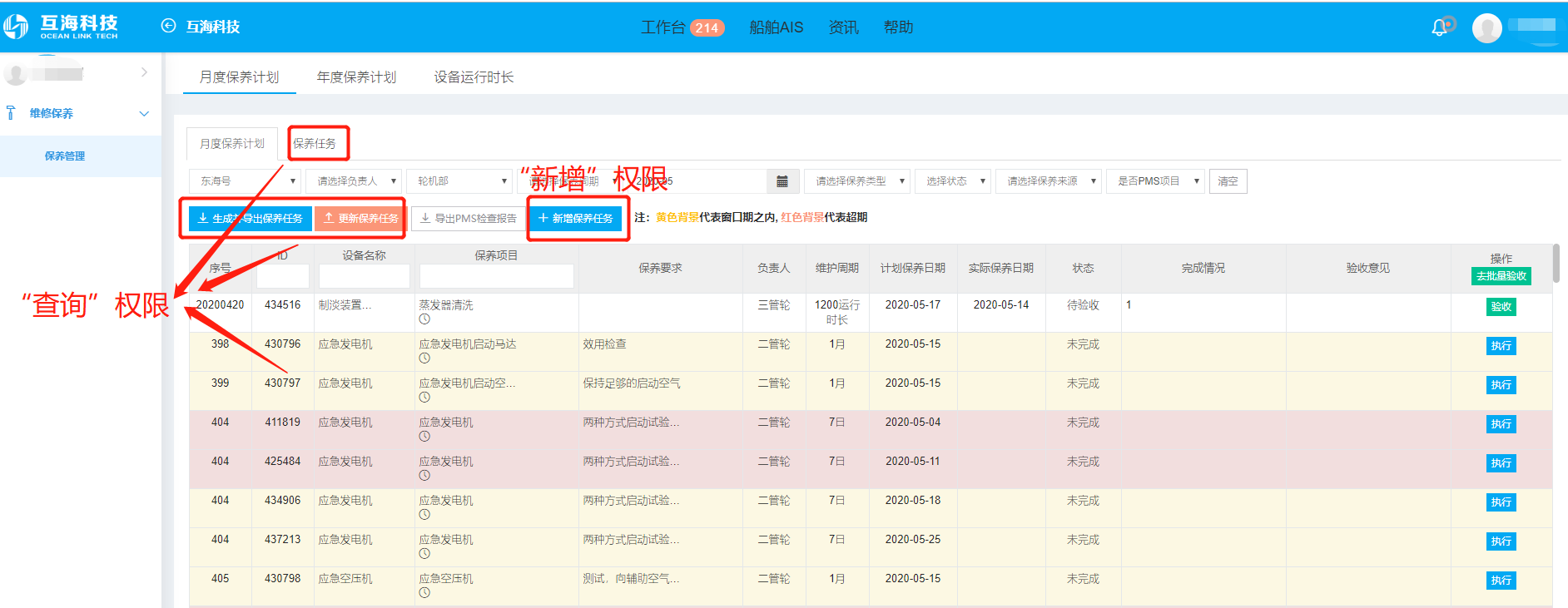Select the 保养任务 sub-tab

click(x=315, y=144)
